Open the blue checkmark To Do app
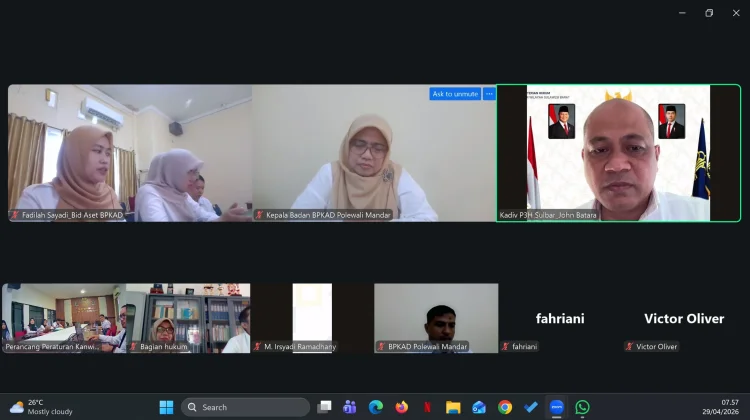 click(x=530, y=407)
